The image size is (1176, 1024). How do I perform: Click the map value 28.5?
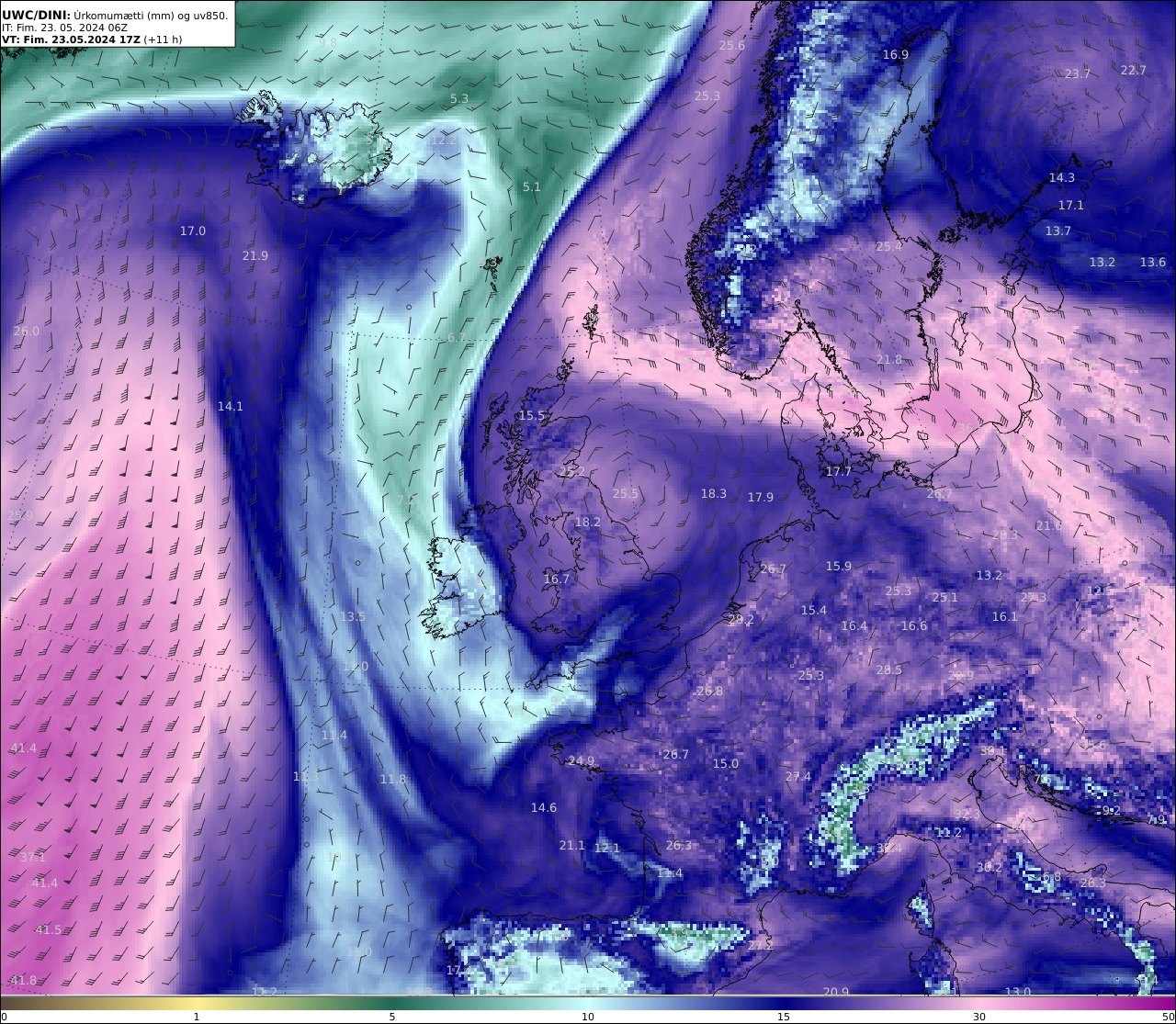pyautogui.click(x=889, y=670)
